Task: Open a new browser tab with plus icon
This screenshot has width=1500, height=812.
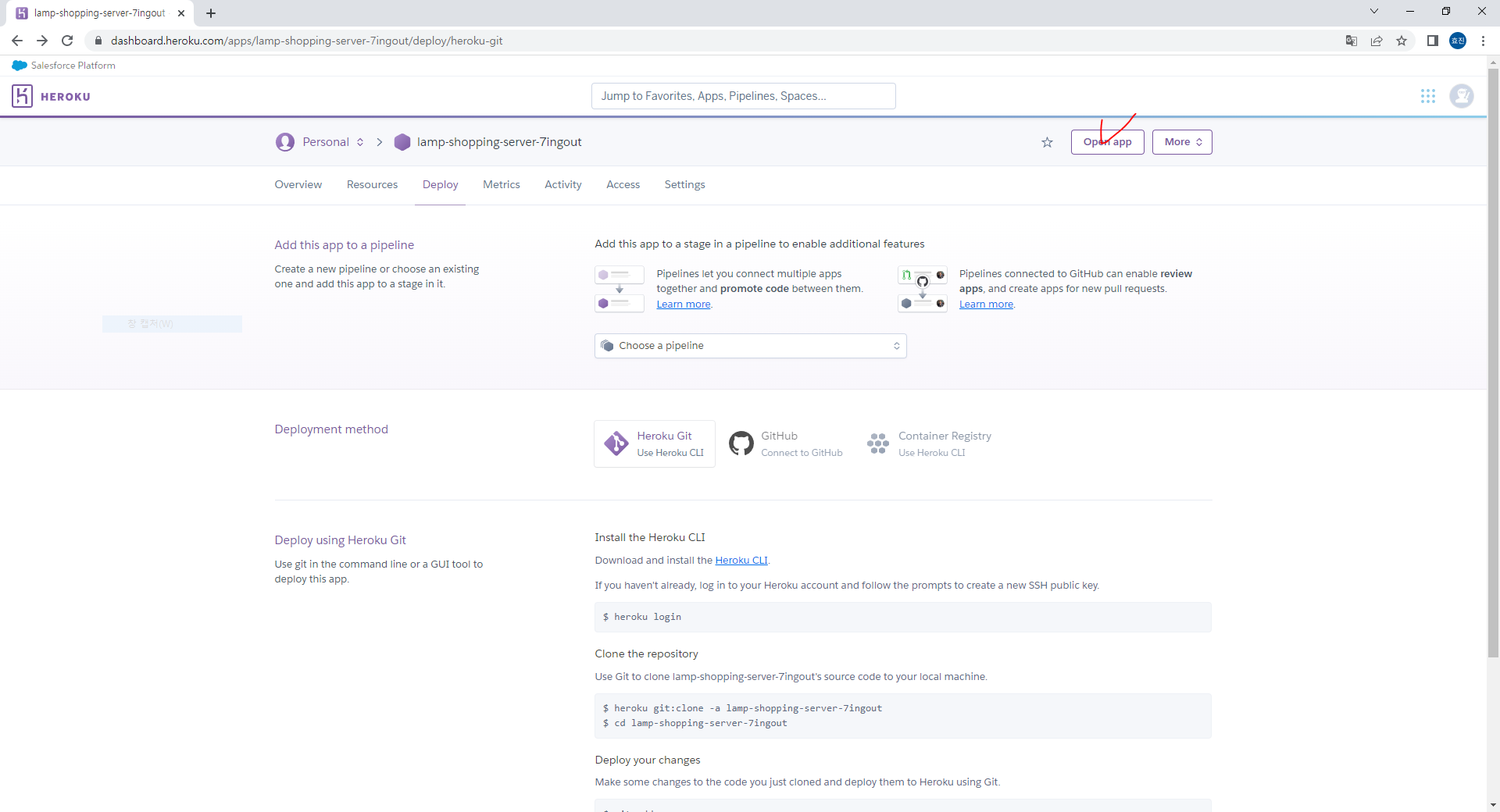Action: (x=211, y=13)
